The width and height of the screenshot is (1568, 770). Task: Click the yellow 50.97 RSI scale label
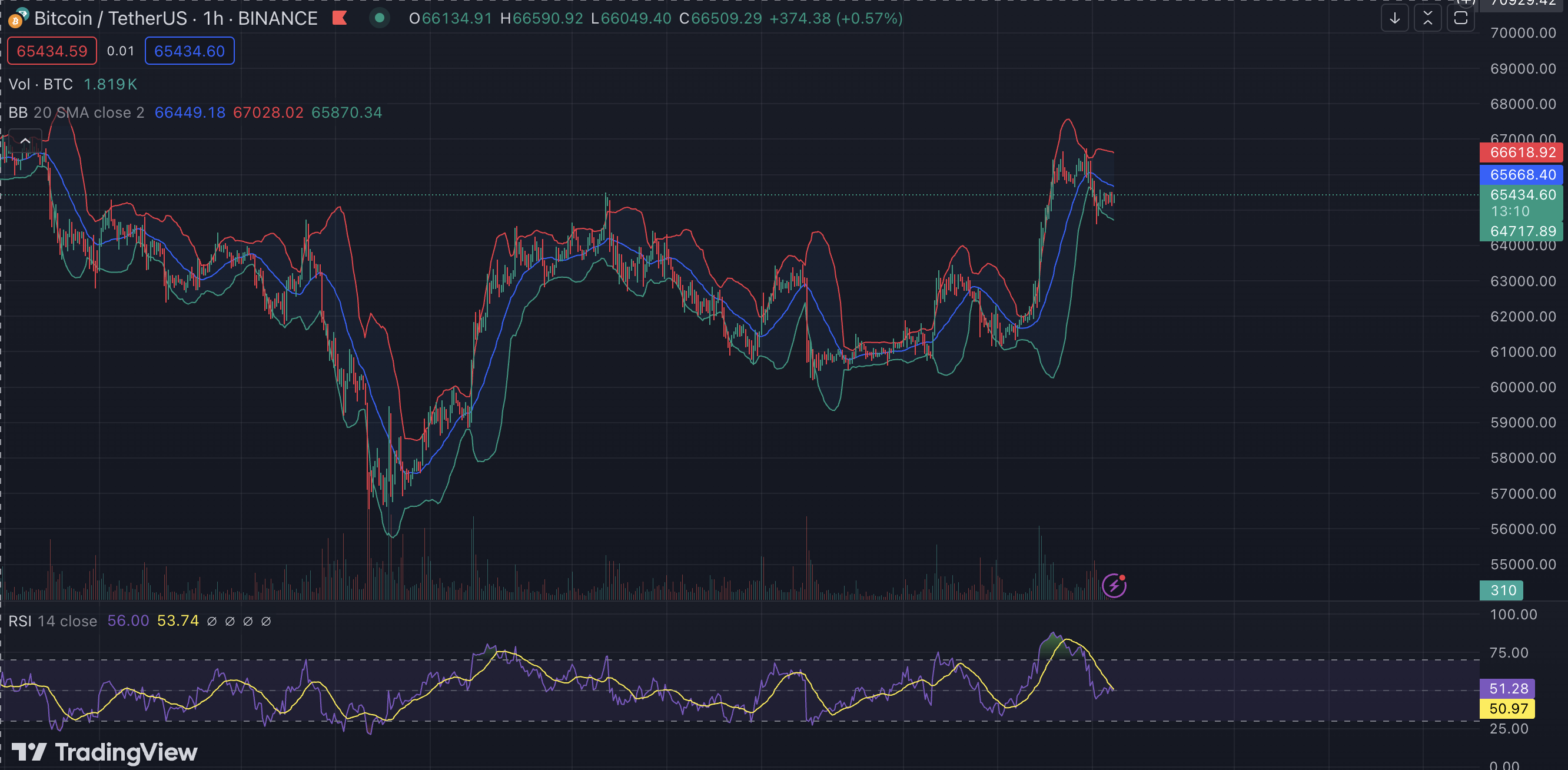pyautogui.click(x=1507, y=709)
